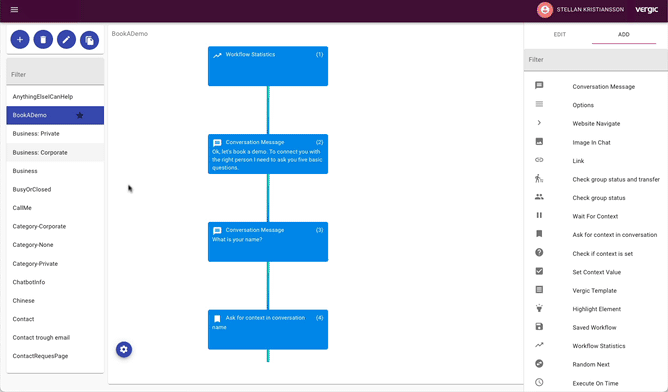This screenshot has width=668, height=392.
Task: Add Execute On Time action
Action: (x=596, y=383)
